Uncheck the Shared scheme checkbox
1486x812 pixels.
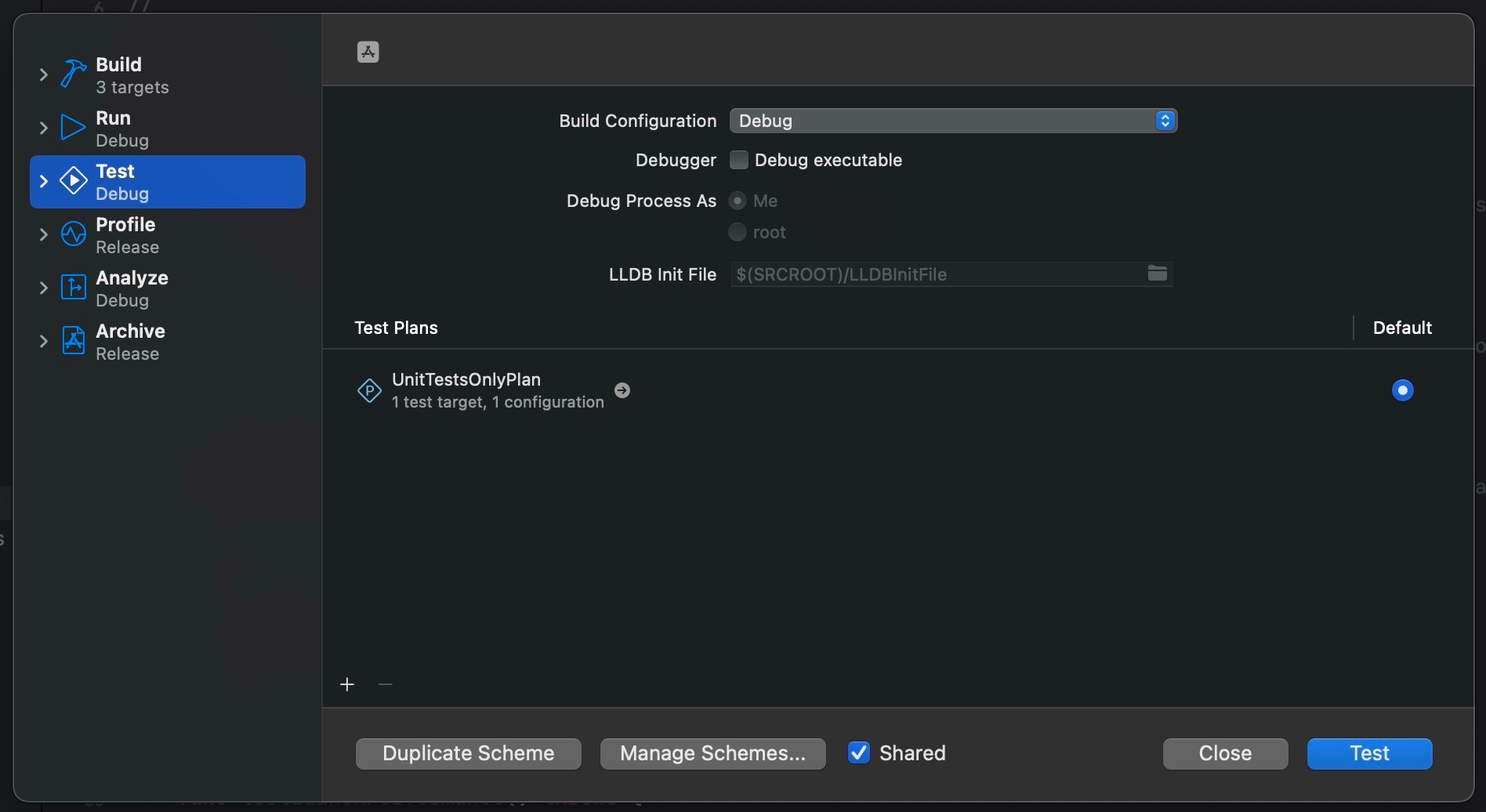point(859,753)
